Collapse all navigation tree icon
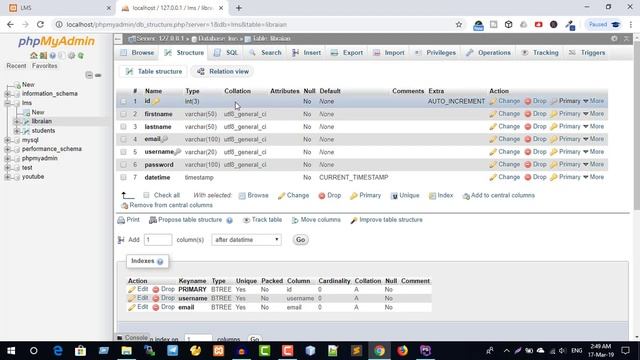 89,75
